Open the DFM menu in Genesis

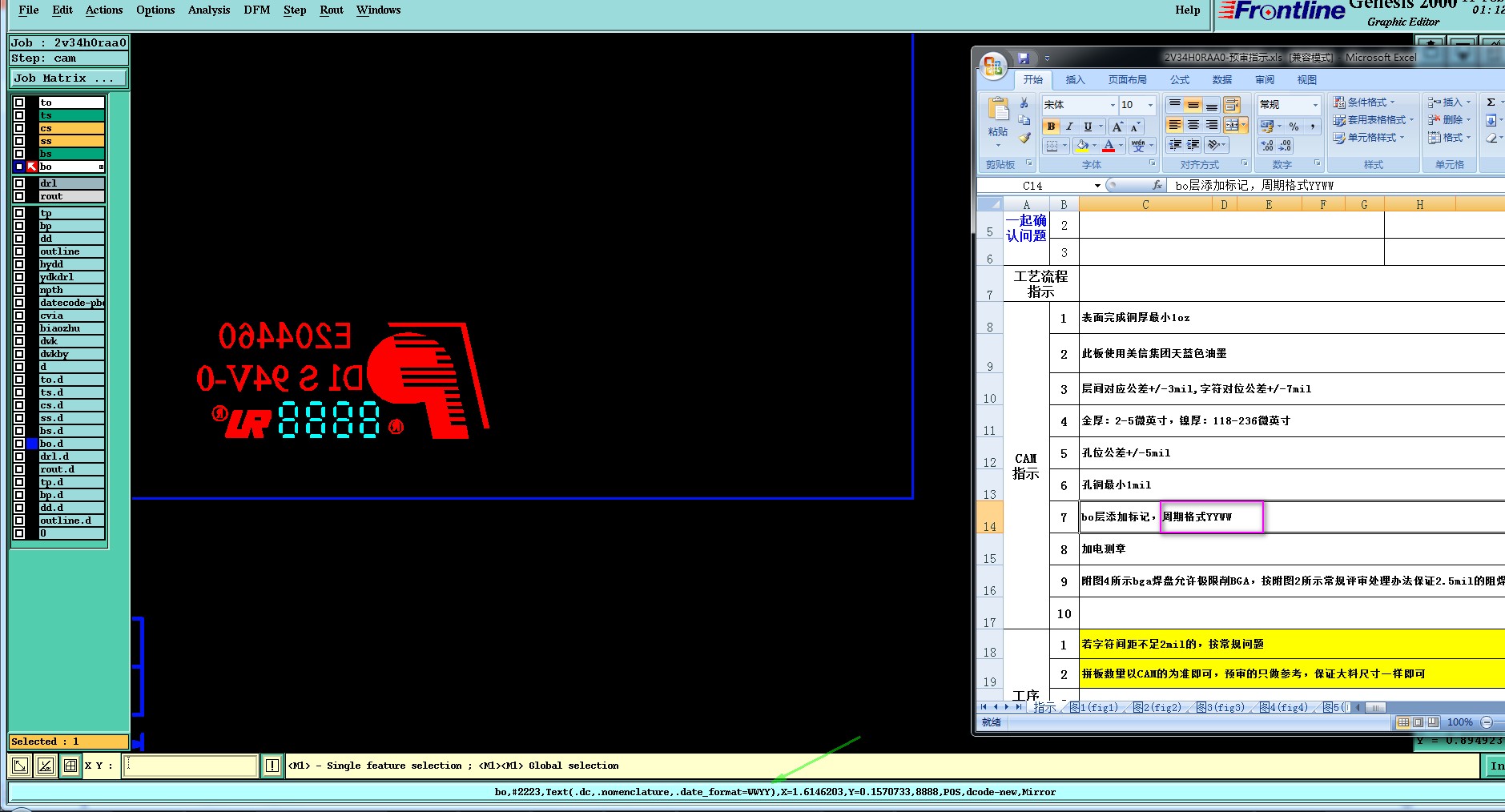[x=257, y=10]
